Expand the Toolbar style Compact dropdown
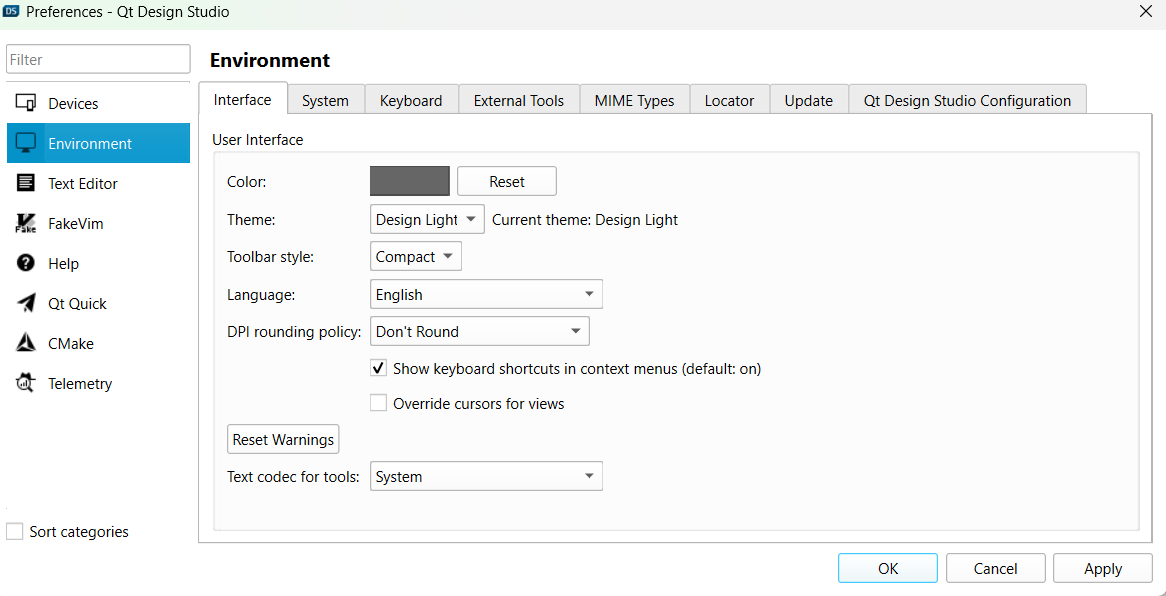Screen dimensions: 1166x596 (x=416, y=257)
